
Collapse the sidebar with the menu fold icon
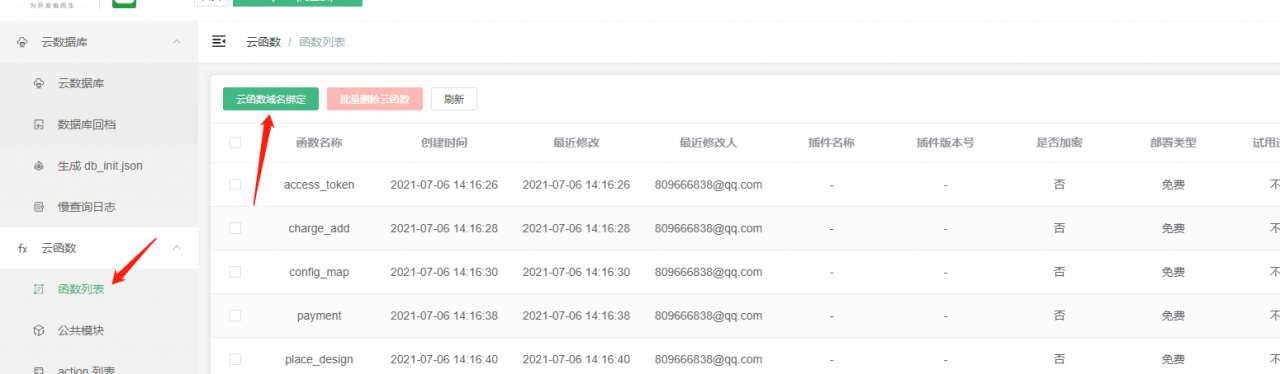click(219, 42)
